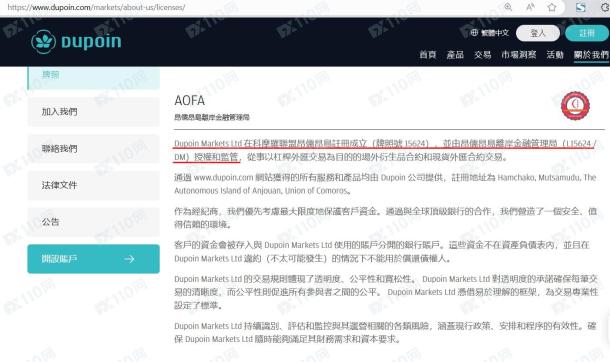Click the arrow on 開設賬戶 button

(129, 259)
